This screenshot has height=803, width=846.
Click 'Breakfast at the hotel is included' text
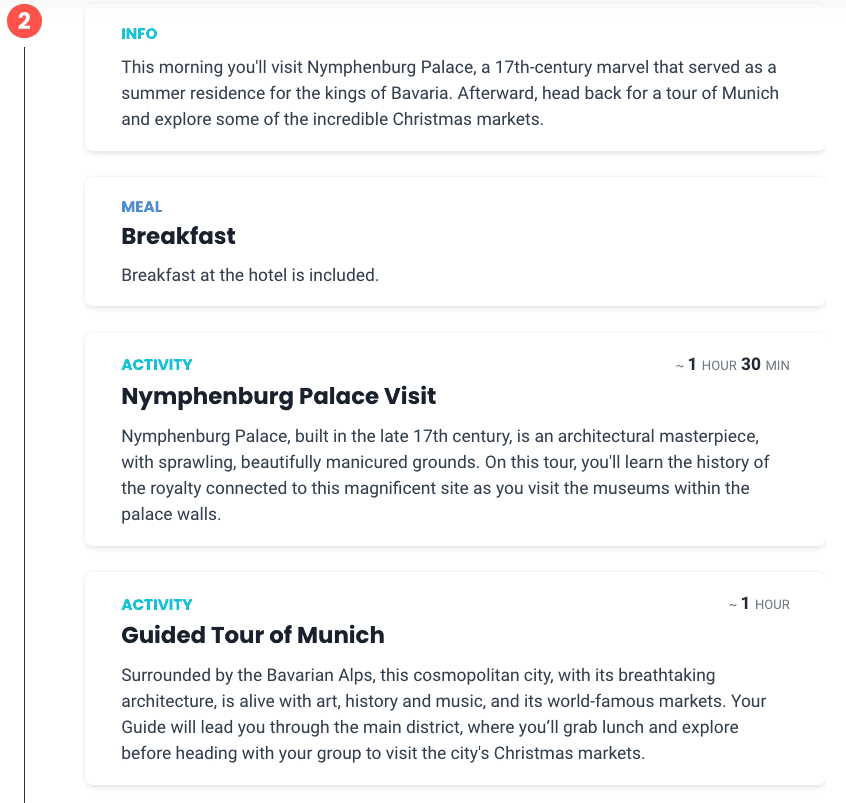(250, 275)
